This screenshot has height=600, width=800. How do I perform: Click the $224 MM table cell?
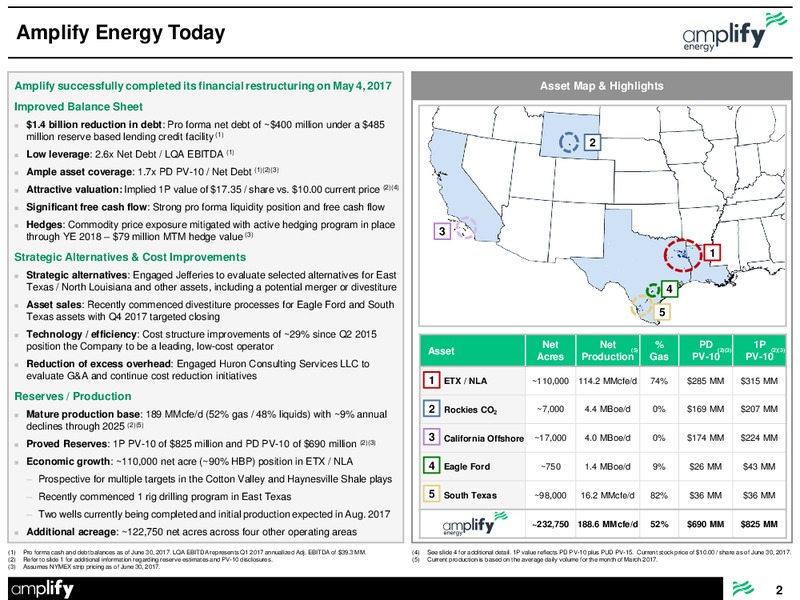point(759,438)
